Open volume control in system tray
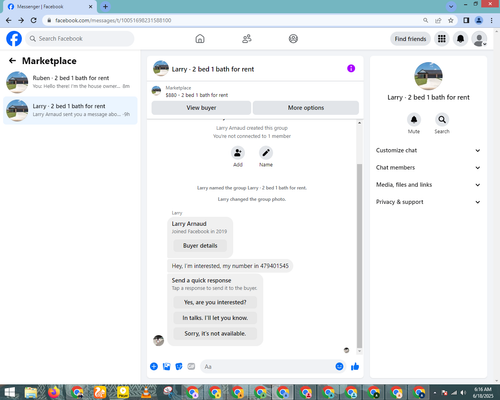Viewport: 500px width, 400px height. (463, 393)
